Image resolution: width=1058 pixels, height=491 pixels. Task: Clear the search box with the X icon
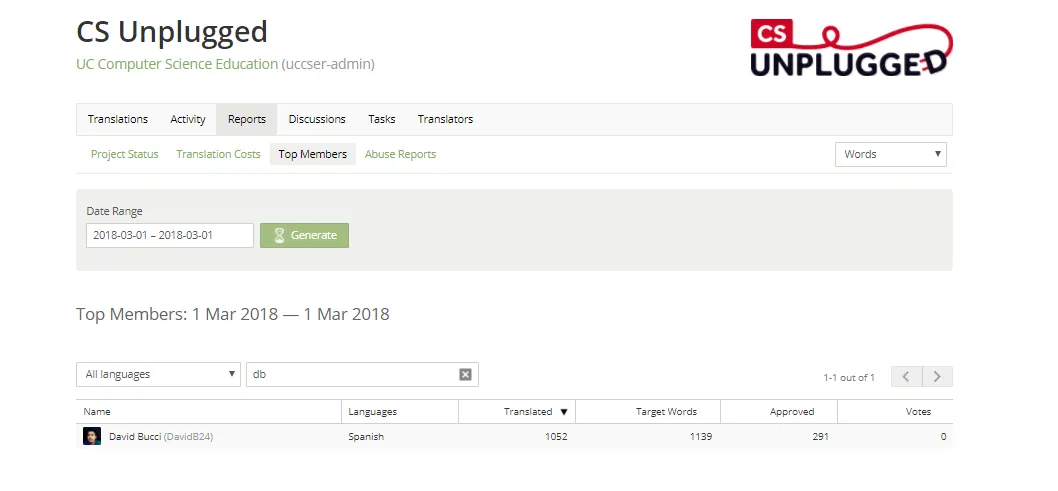pyautogui.click(x=465, y=374)
